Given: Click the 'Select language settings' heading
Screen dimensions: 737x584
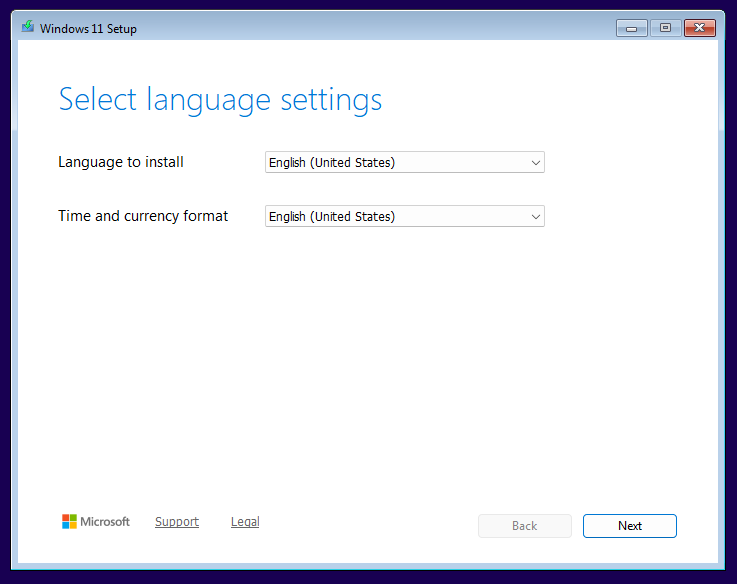Looking at the screenshot, I should pyautogui.click(x=220, y=100).
